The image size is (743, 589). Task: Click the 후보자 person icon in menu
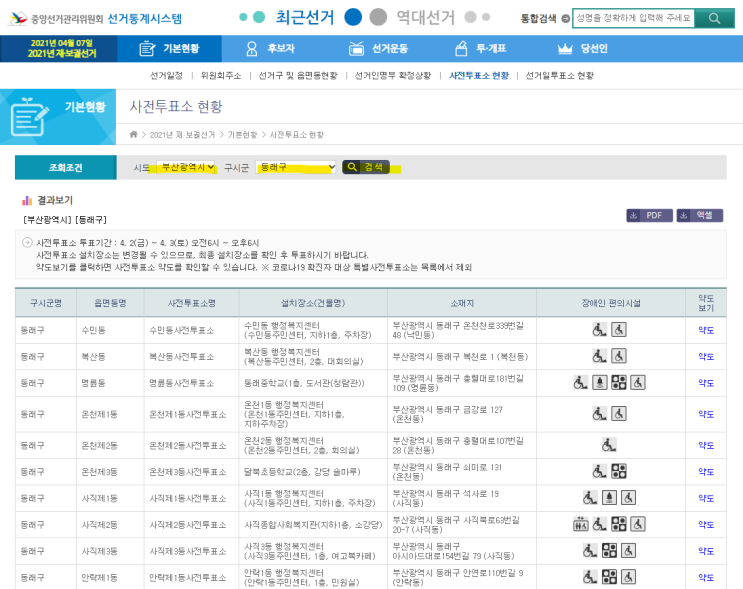252,48
